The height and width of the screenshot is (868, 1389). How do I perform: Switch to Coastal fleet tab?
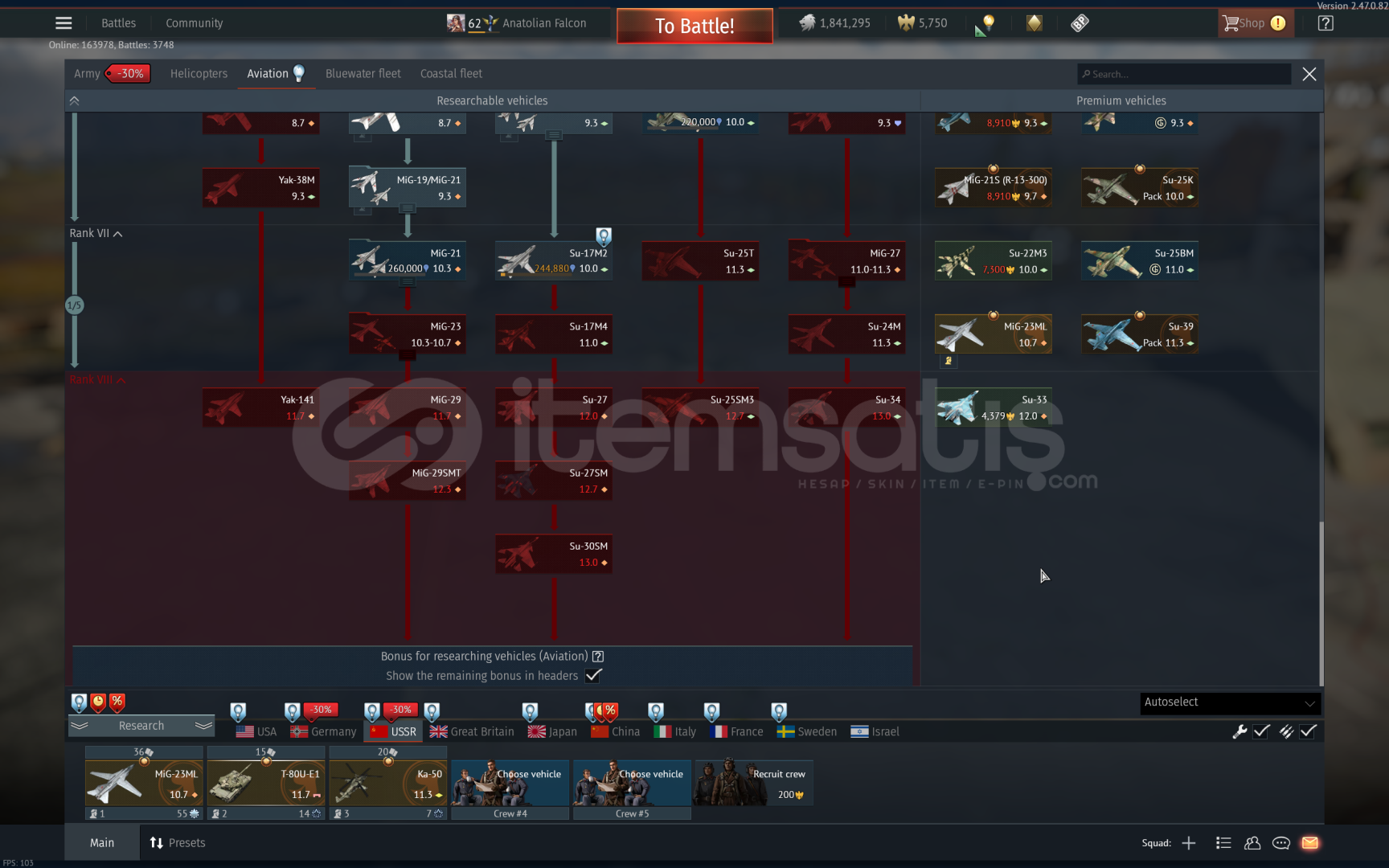click(x=451, y=73)
